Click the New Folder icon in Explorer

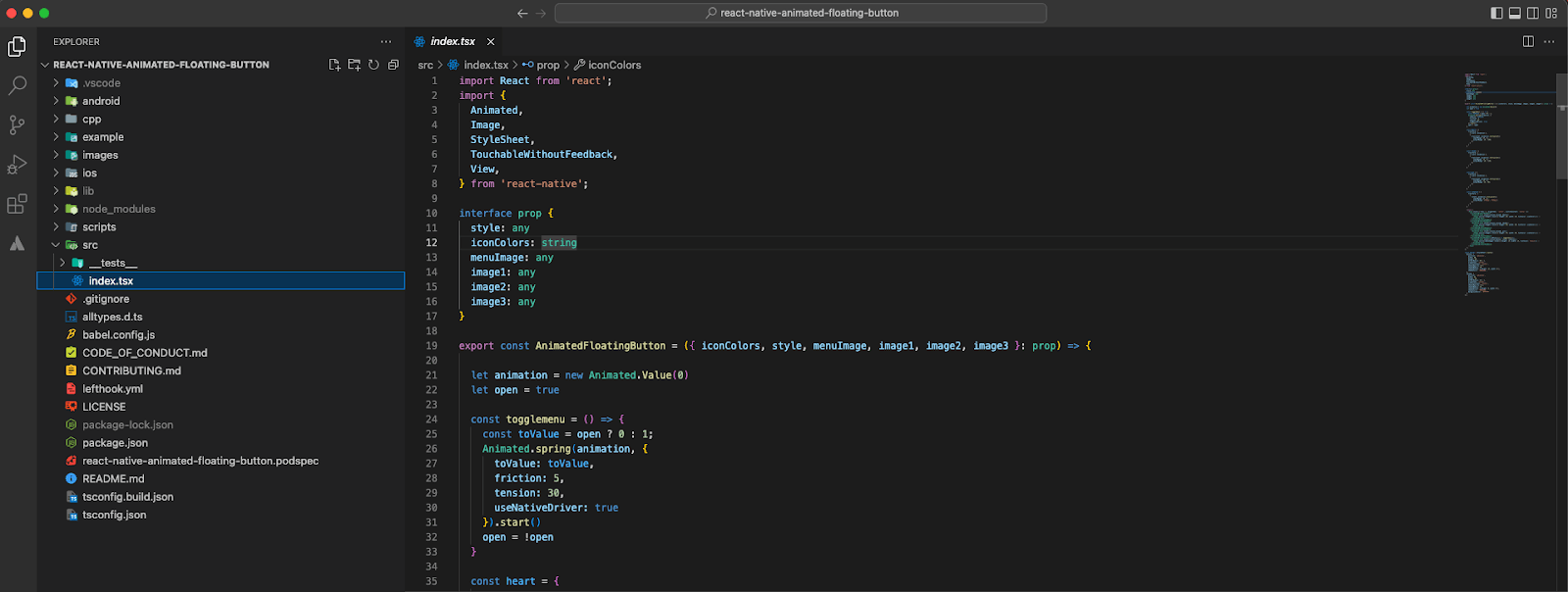tap(354, 65)
